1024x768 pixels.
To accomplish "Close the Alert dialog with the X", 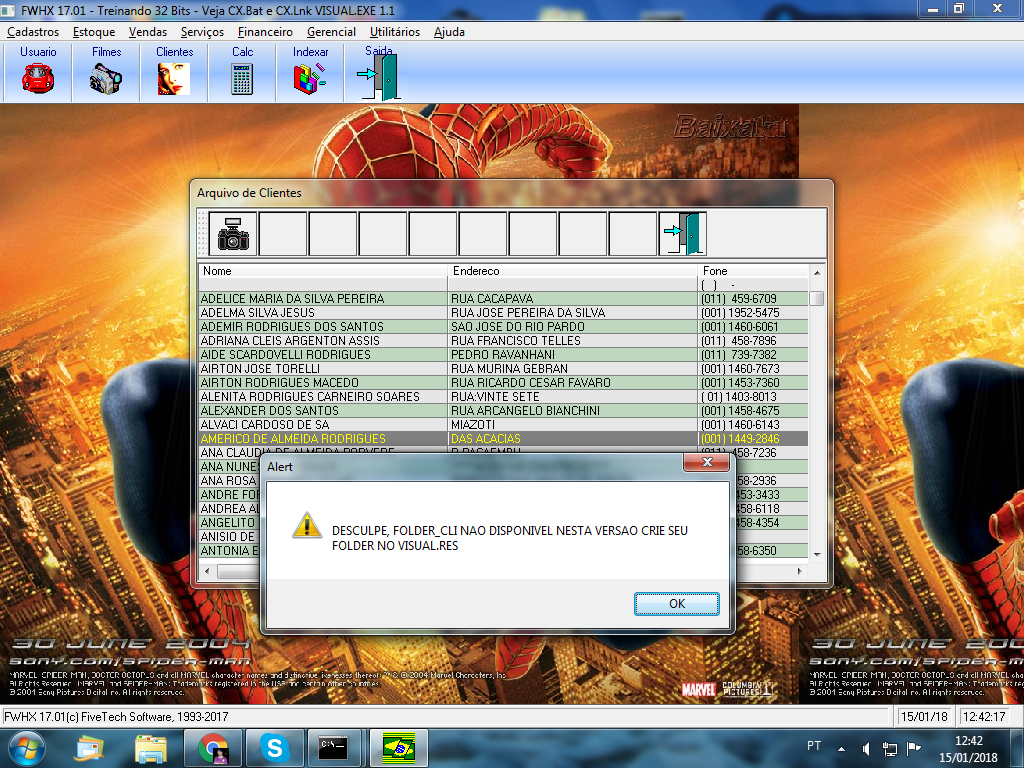I will [707, 462].
